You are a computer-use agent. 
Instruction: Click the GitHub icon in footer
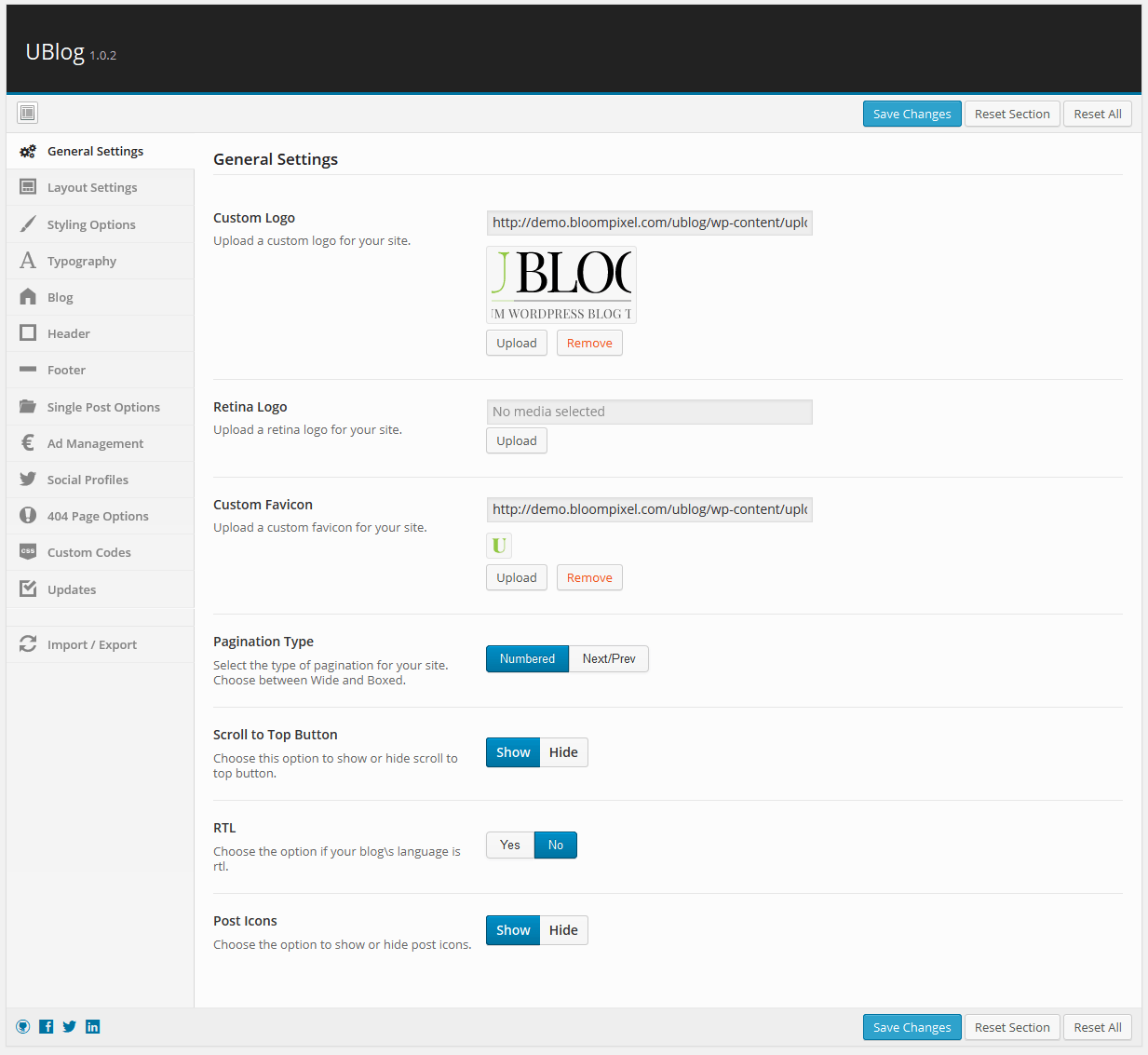tap(23, 1026)
